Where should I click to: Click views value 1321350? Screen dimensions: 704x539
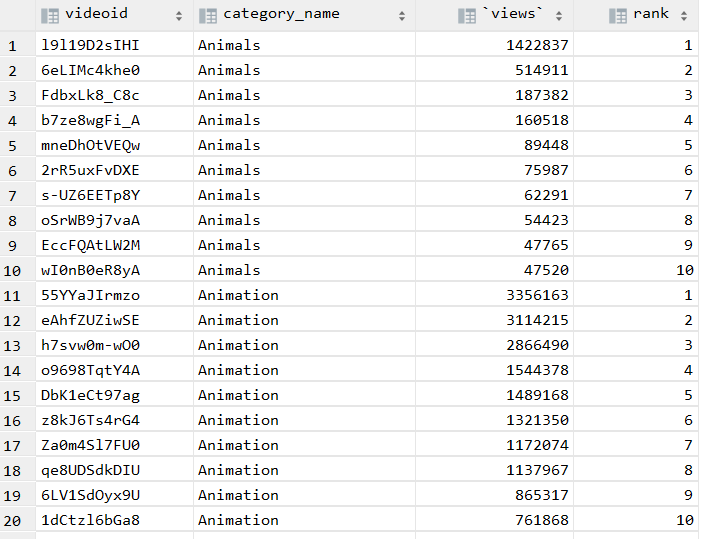pos(537,420)
